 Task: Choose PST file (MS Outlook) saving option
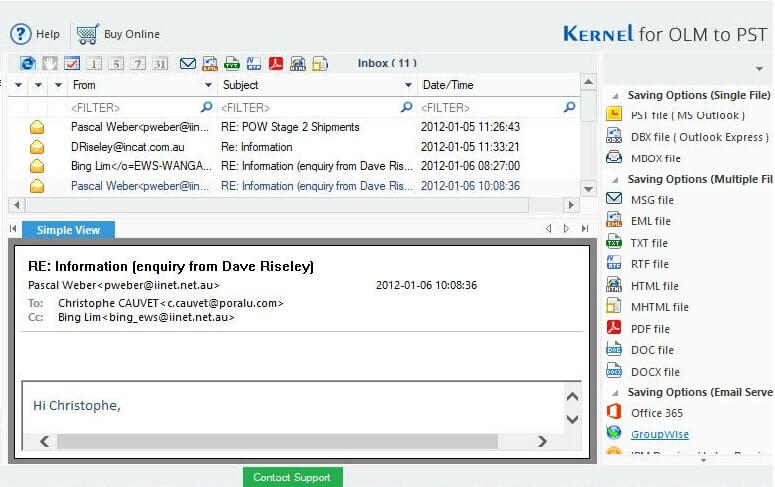(x=687, y=115)
